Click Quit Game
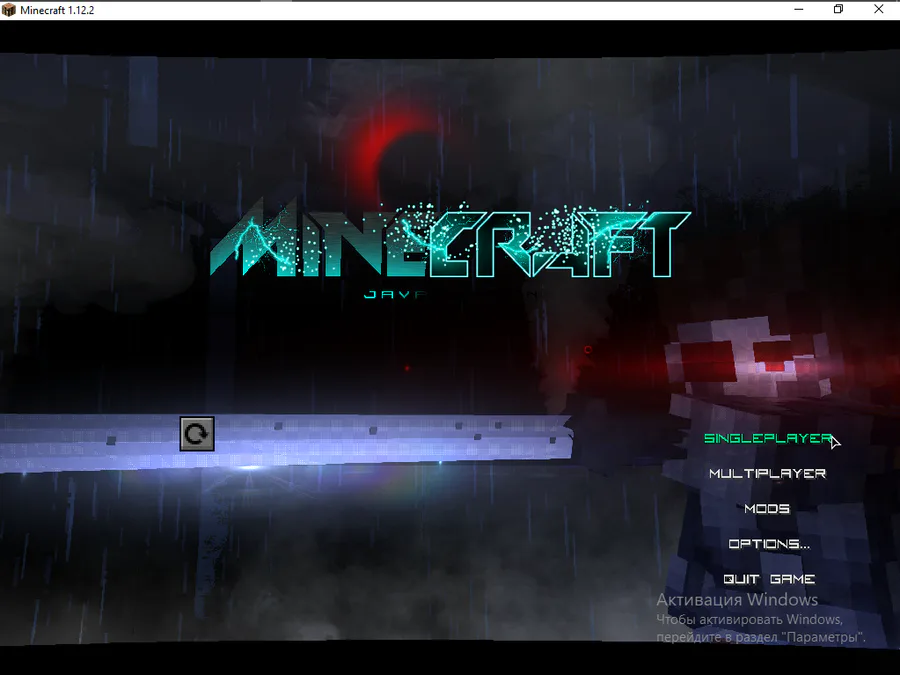This screenshot has width=900, height=675. (x=769, y=579)
